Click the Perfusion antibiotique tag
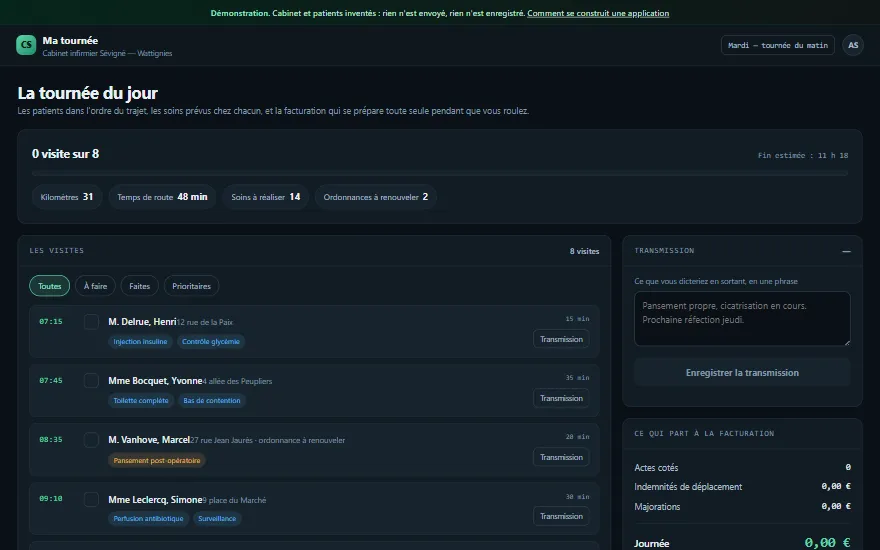The image size is (880, 550). (x=148, y=519)
